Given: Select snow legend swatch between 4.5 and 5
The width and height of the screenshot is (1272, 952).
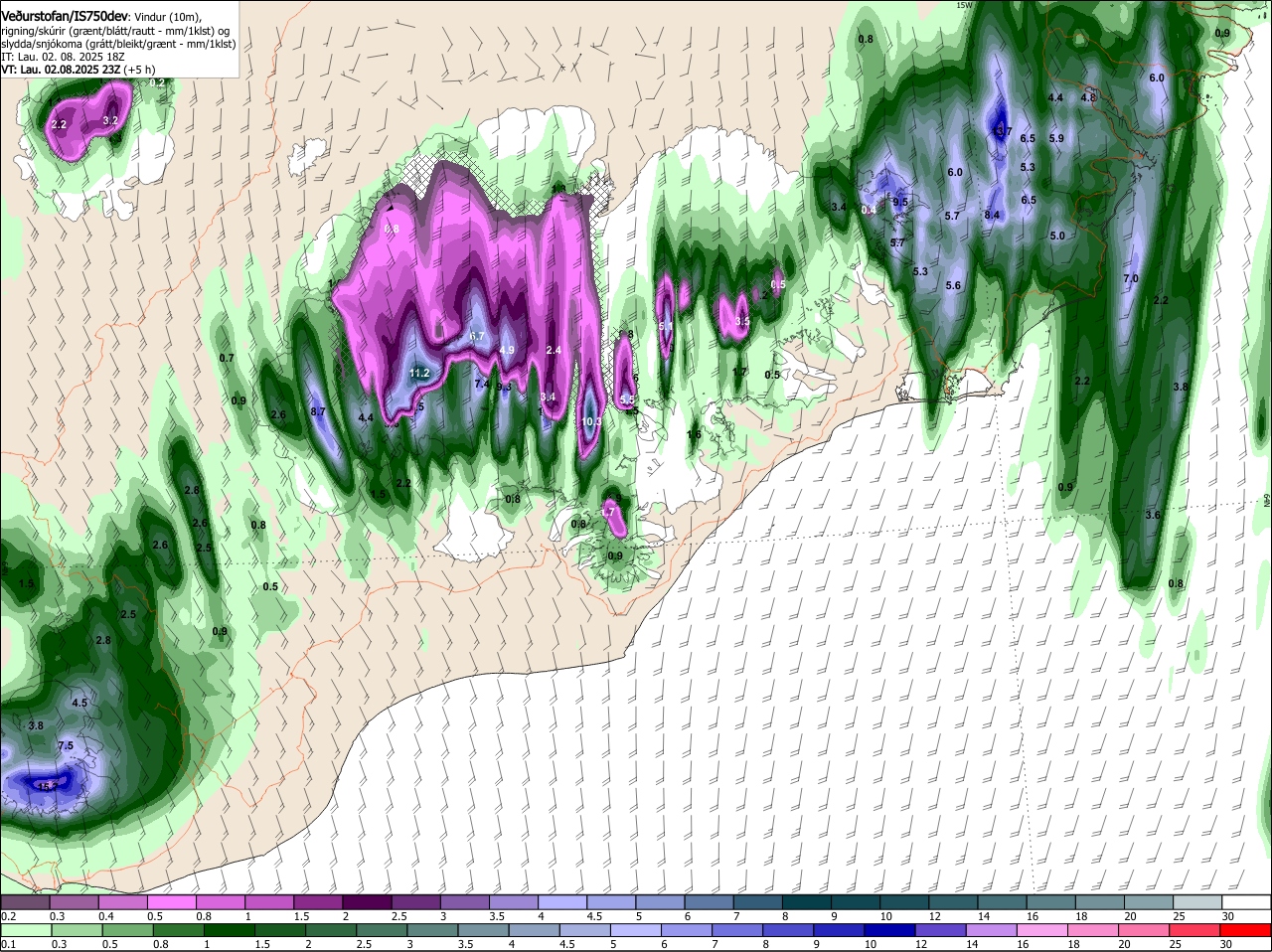Looking at the screenshot, I should (609, 901).
